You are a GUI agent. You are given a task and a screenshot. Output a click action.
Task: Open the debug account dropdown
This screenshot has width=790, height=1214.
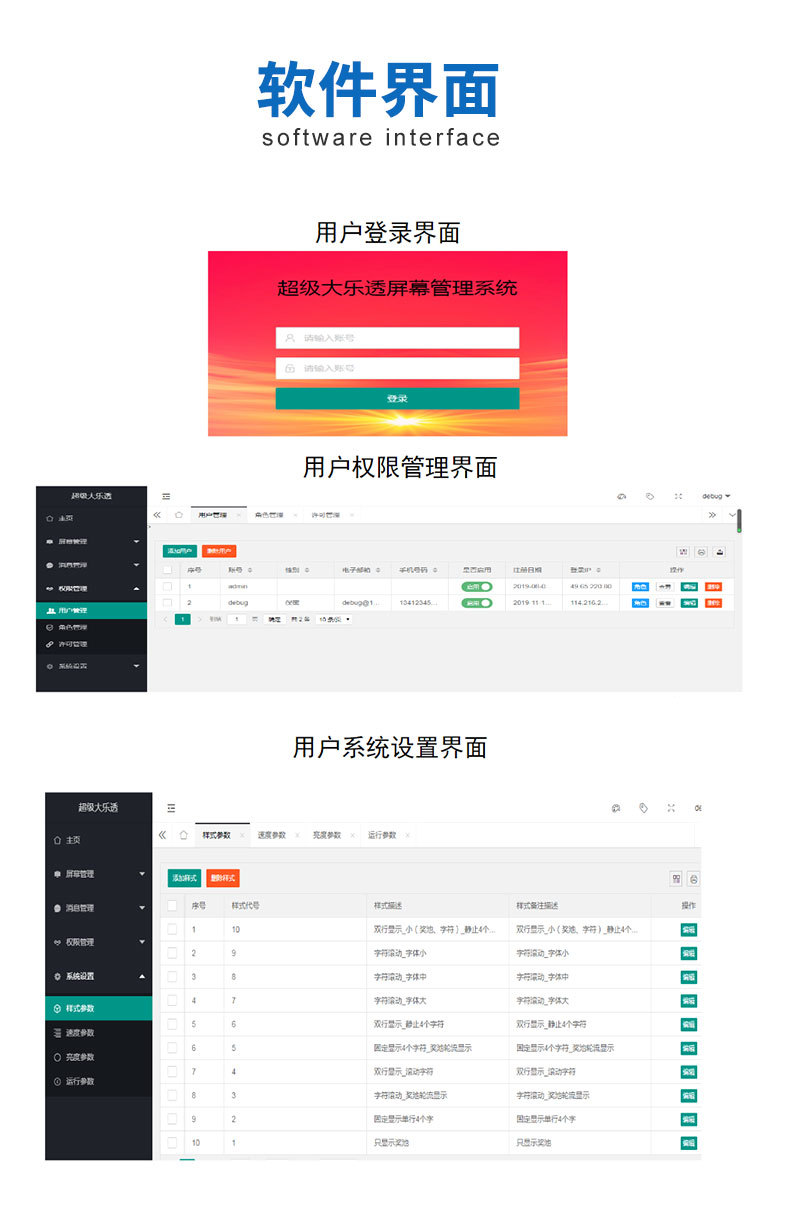(716, 496)
